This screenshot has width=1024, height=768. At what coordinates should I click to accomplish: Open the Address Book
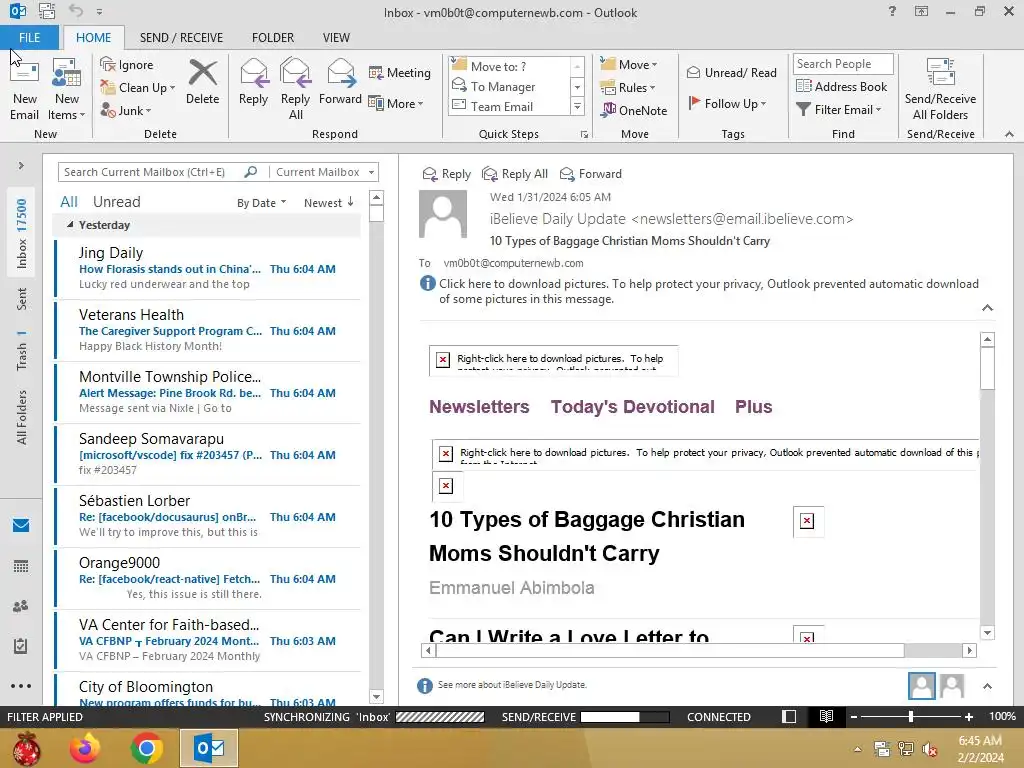pos(842,86)
